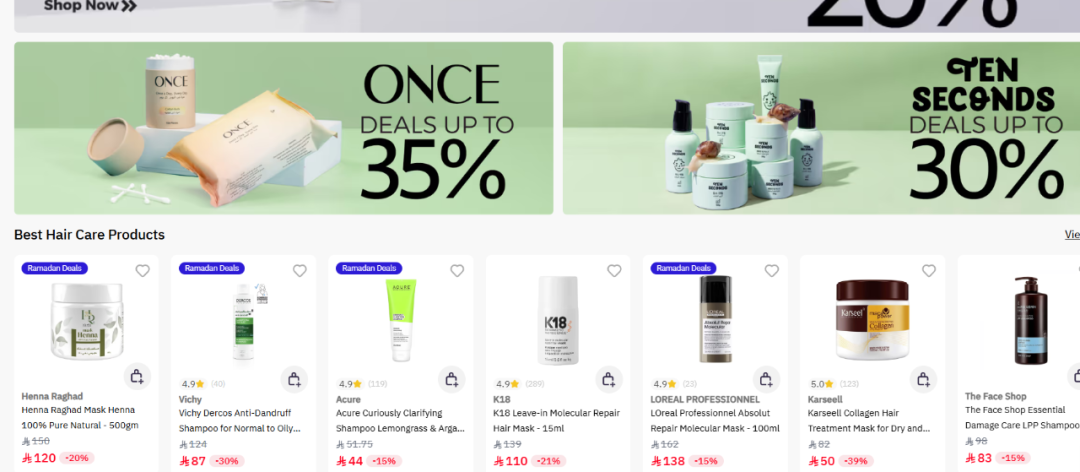
Task: Open K18 bottle product image
Action: click(x=558, y=320)
